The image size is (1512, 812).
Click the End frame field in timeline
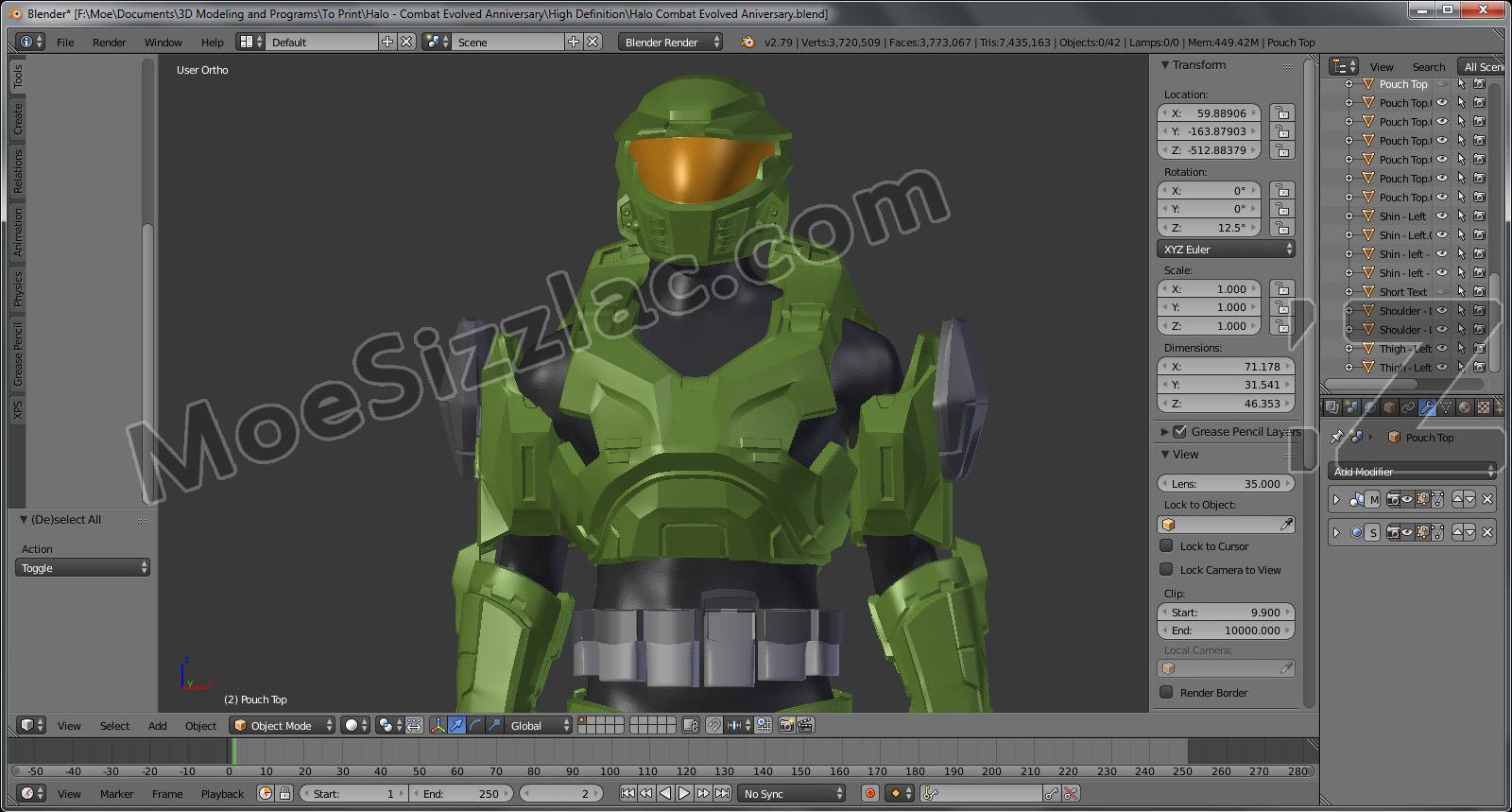point(463,794)
